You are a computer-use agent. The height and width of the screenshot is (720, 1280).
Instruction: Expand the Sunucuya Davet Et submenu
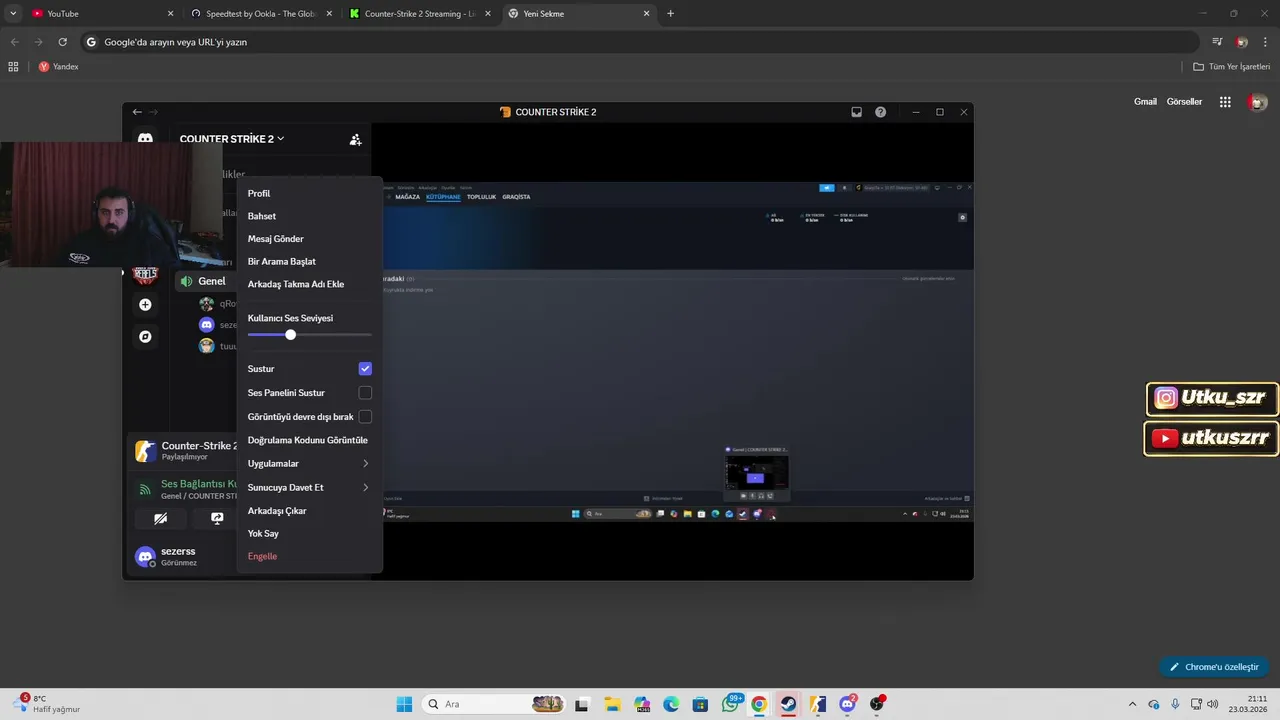click(309, 488)
